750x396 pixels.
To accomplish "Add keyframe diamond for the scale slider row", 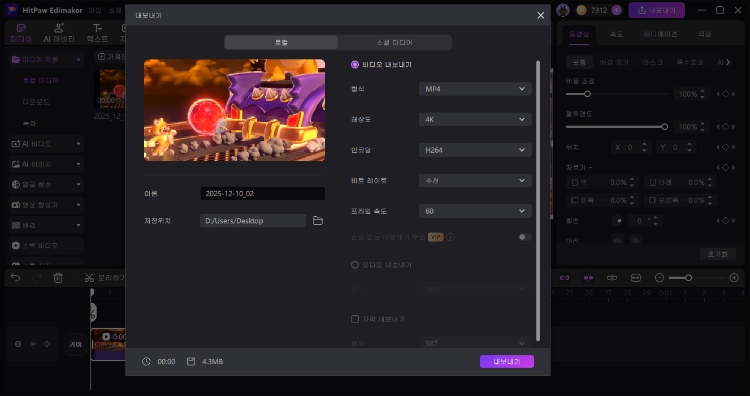I will click(725, 94).
